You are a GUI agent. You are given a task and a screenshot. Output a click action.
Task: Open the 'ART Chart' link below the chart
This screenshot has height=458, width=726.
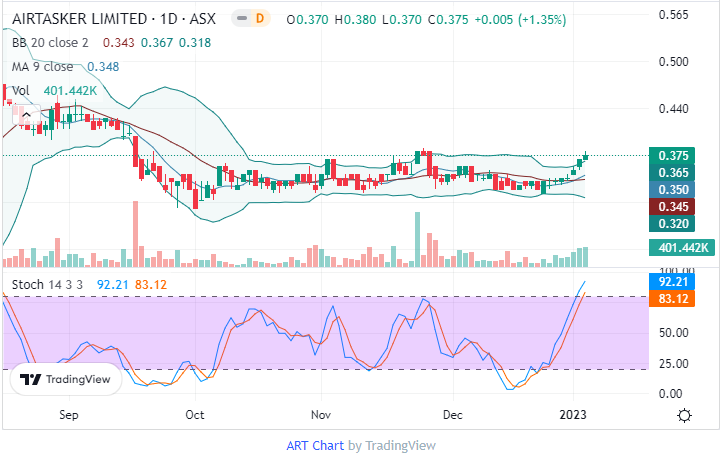316,445
